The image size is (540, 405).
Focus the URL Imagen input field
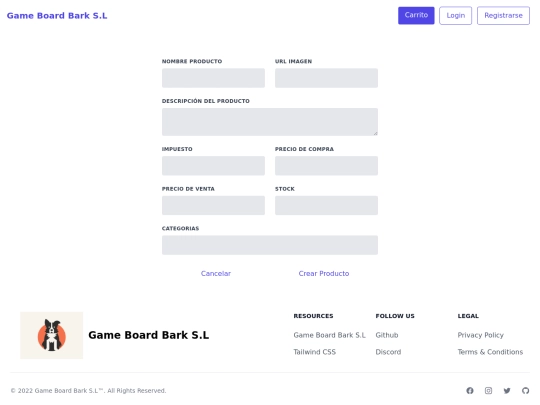pyautogui.click(x=326, y=78)
